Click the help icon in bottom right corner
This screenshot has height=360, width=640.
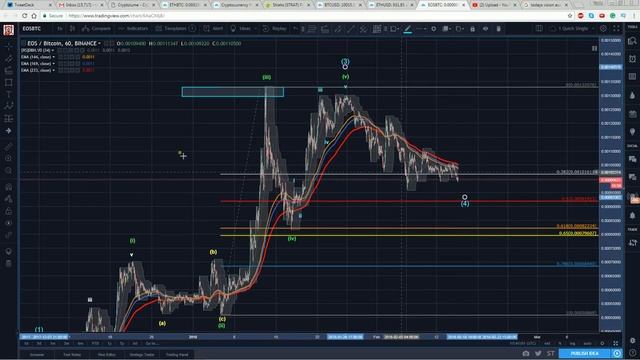[632, 353]
